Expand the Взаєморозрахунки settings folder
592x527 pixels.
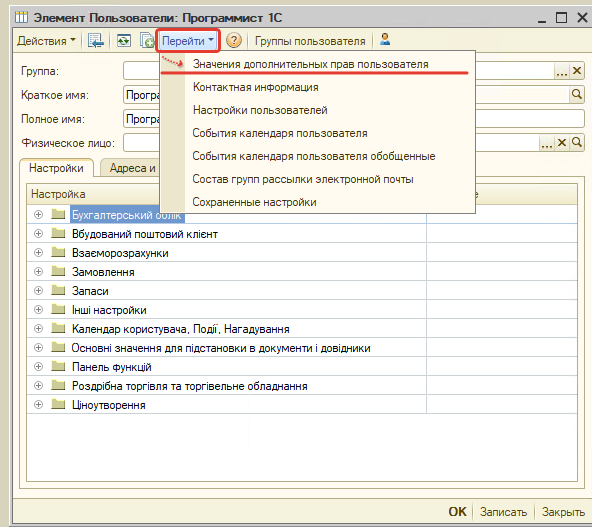click(x=39, y=253)
